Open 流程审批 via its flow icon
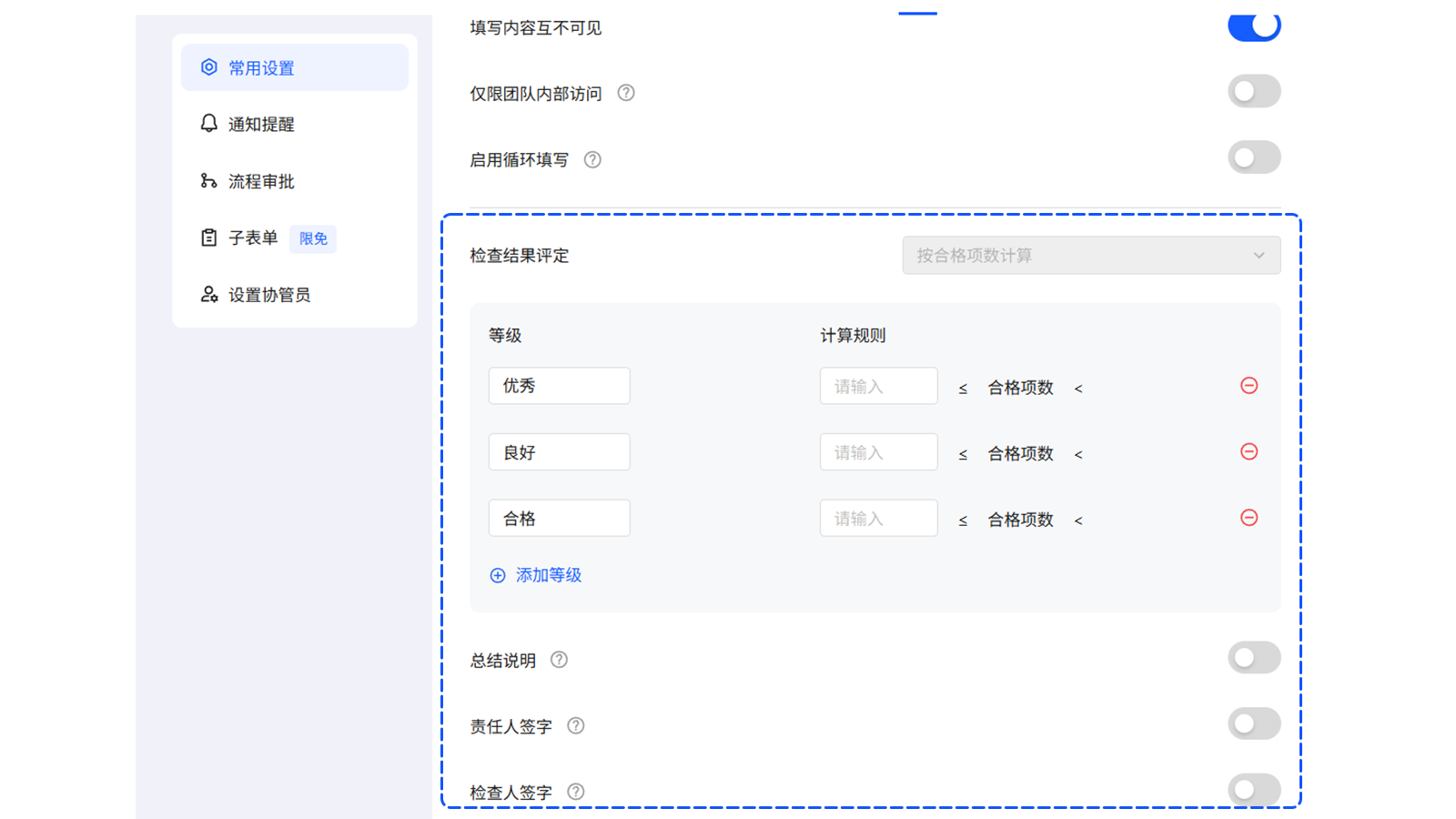Screen dimensions: 1456x819 [207, 181]
